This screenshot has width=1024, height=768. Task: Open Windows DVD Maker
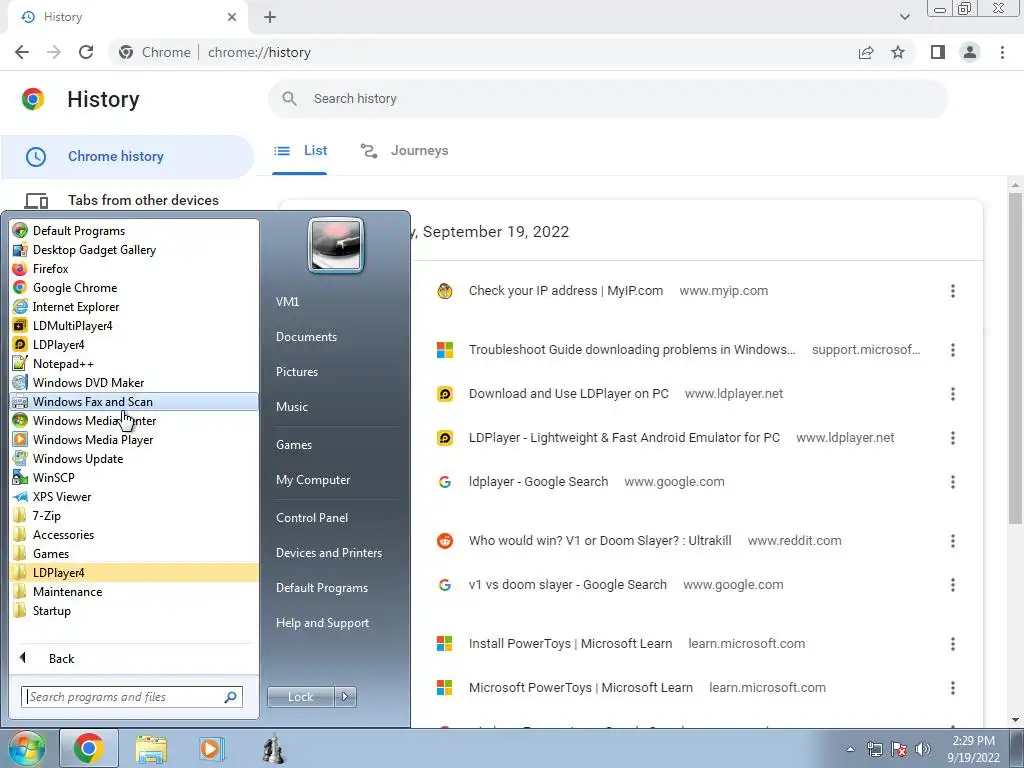click(x=134, y=383)
